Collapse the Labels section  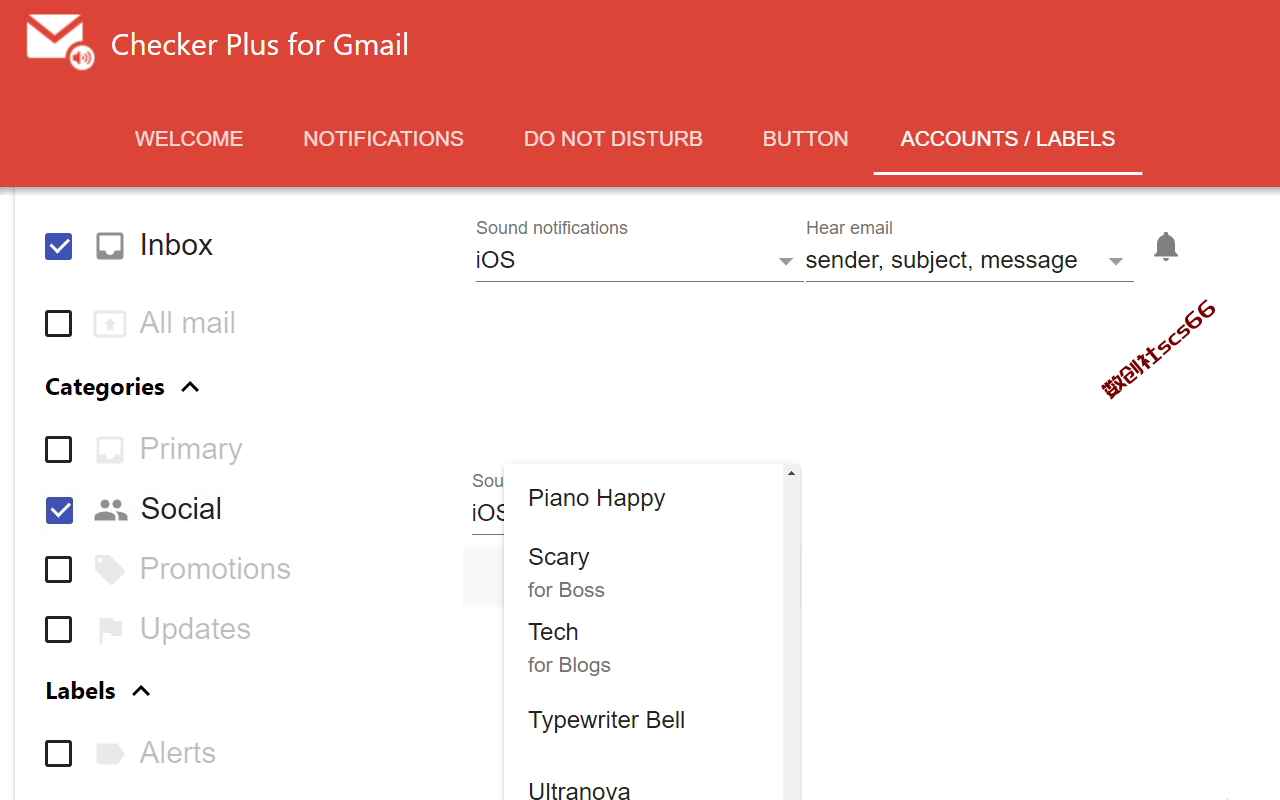(x=141, y=691)
